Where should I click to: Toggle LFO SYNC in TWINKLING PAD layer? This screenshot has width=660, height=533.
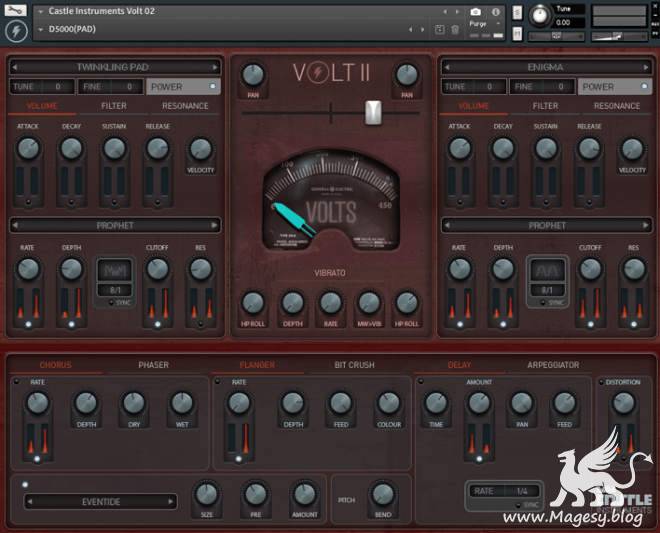(111, 303)
